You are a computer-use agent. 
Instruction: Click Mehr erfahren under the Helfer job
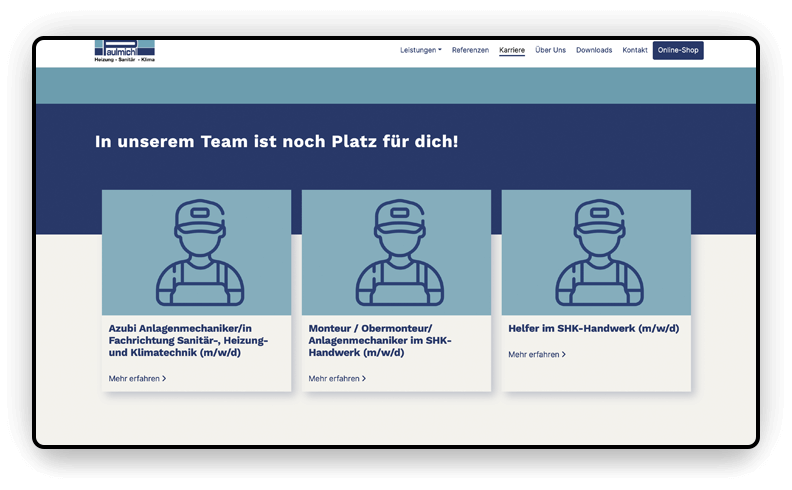tap(533, 354)
